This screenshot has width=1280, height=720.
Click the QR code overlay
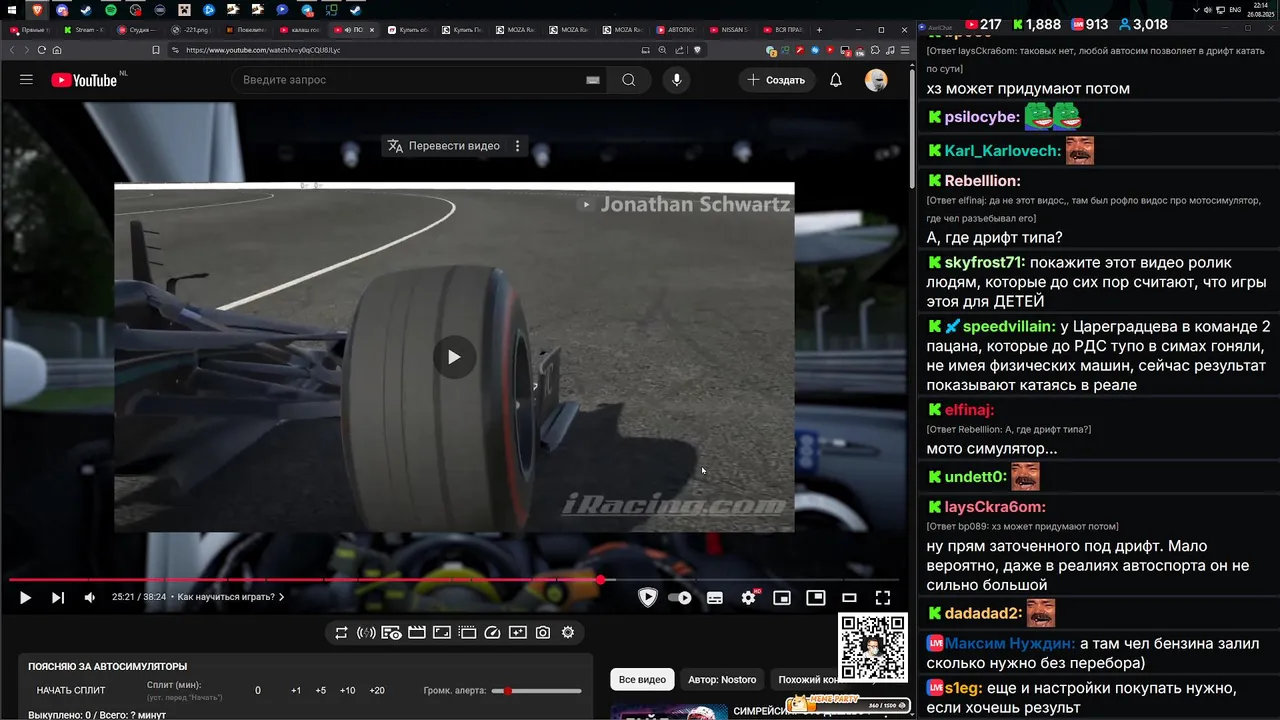point(872,648)
